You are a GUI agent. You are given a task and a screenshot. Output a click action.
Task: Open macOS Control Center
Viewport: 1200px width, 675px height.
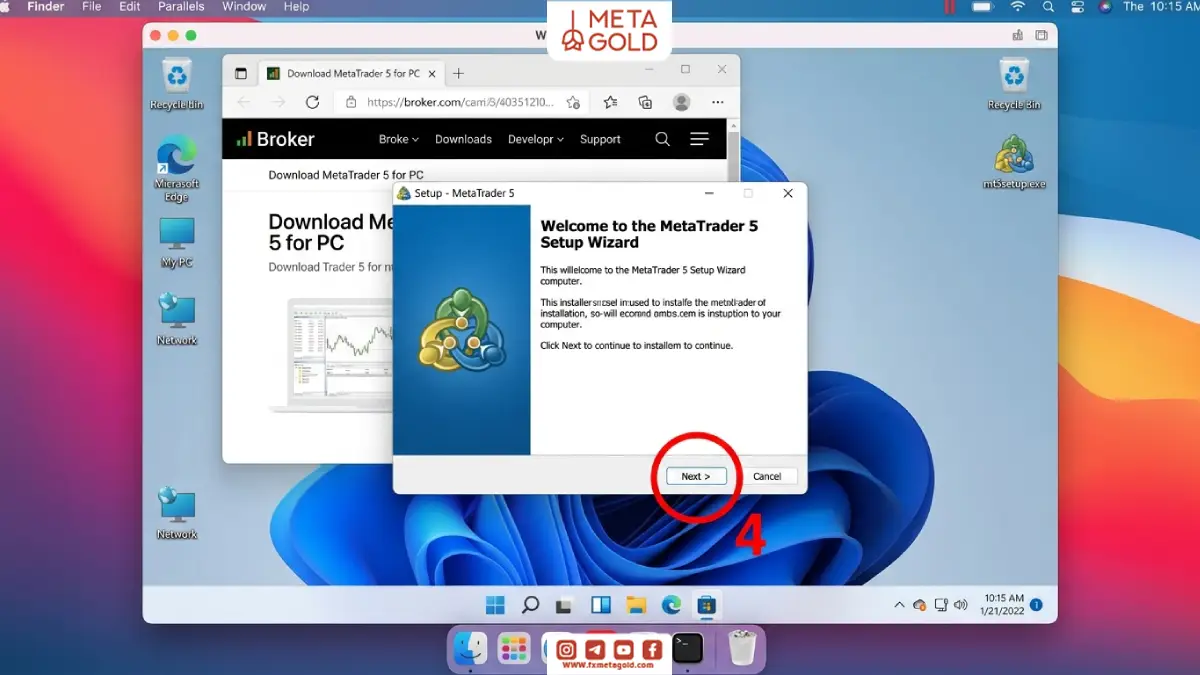coord(1077,6)
